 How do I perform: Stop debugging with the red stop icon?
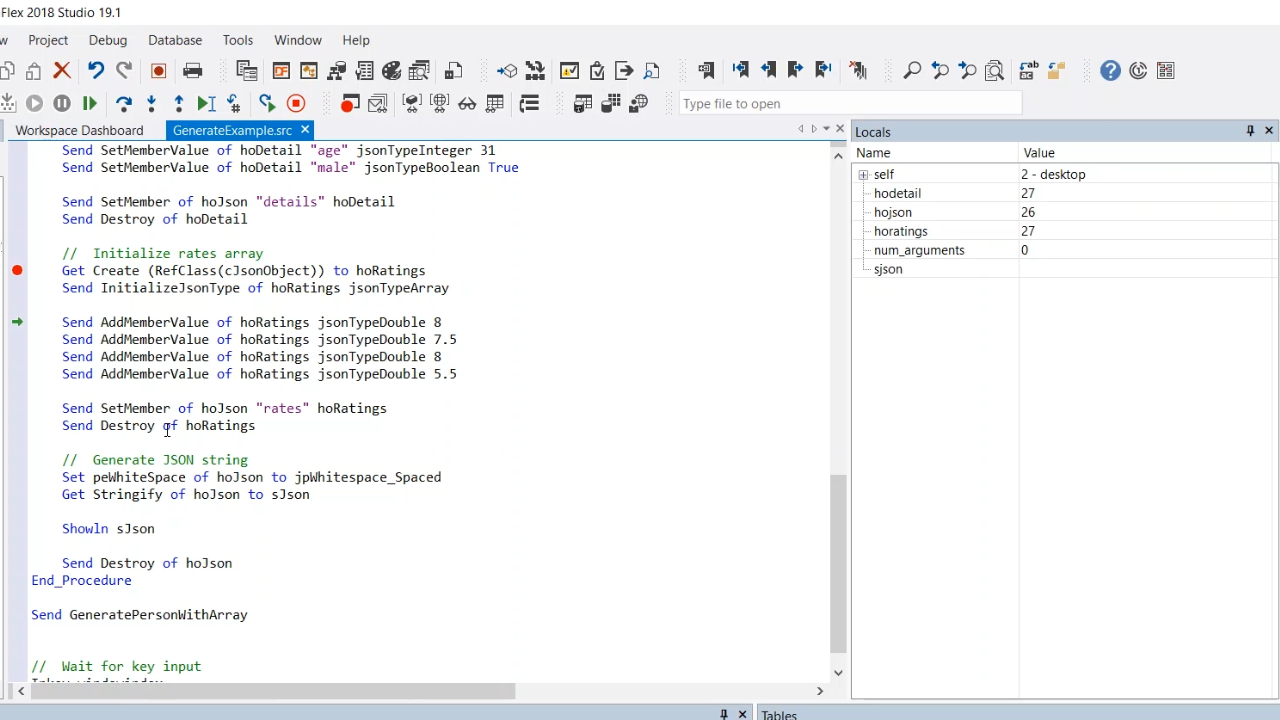click(296, 103)
